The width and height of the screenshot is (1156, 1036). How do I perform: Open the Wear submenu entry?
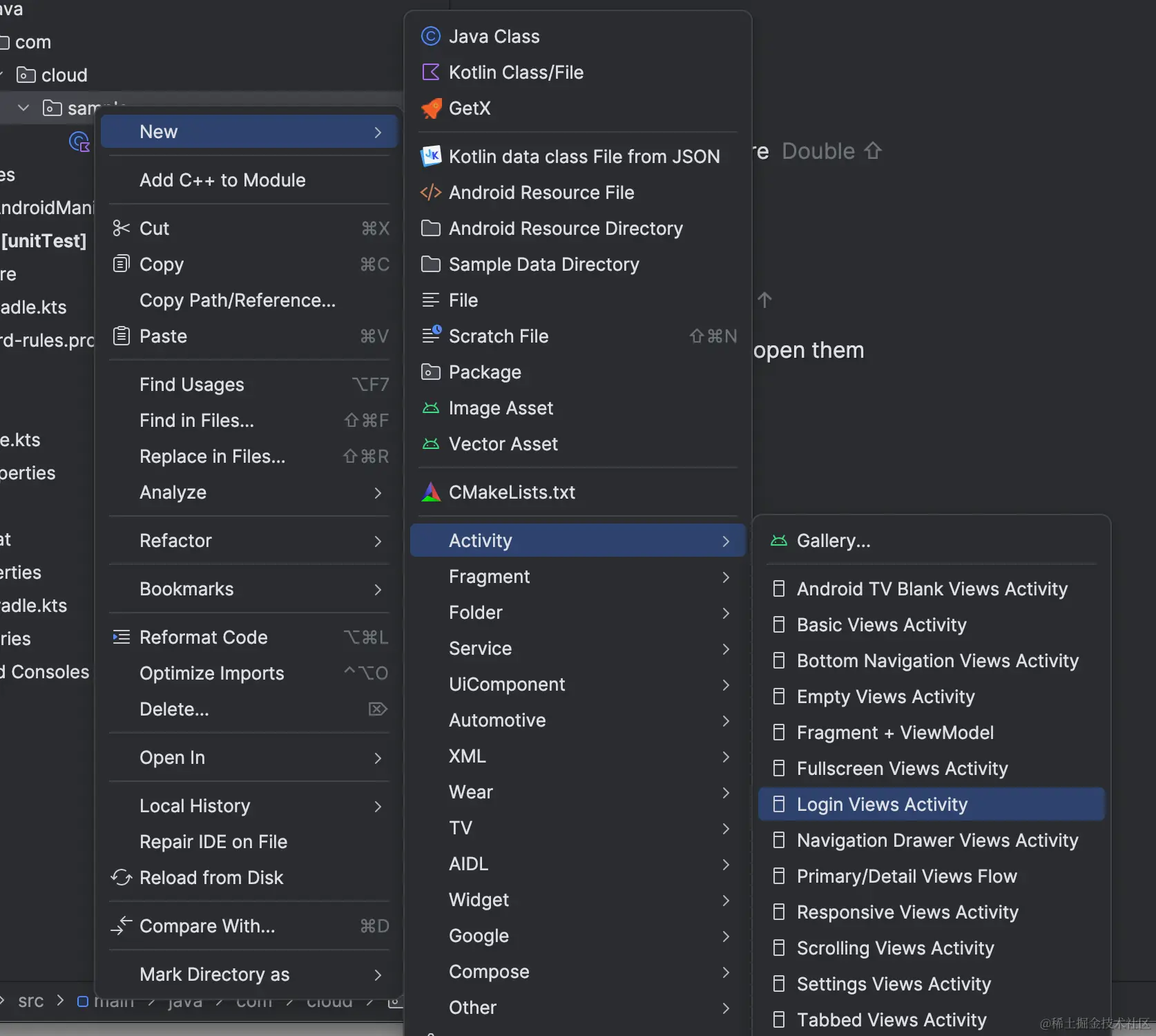pyautogui.click(x=578, y=792)
